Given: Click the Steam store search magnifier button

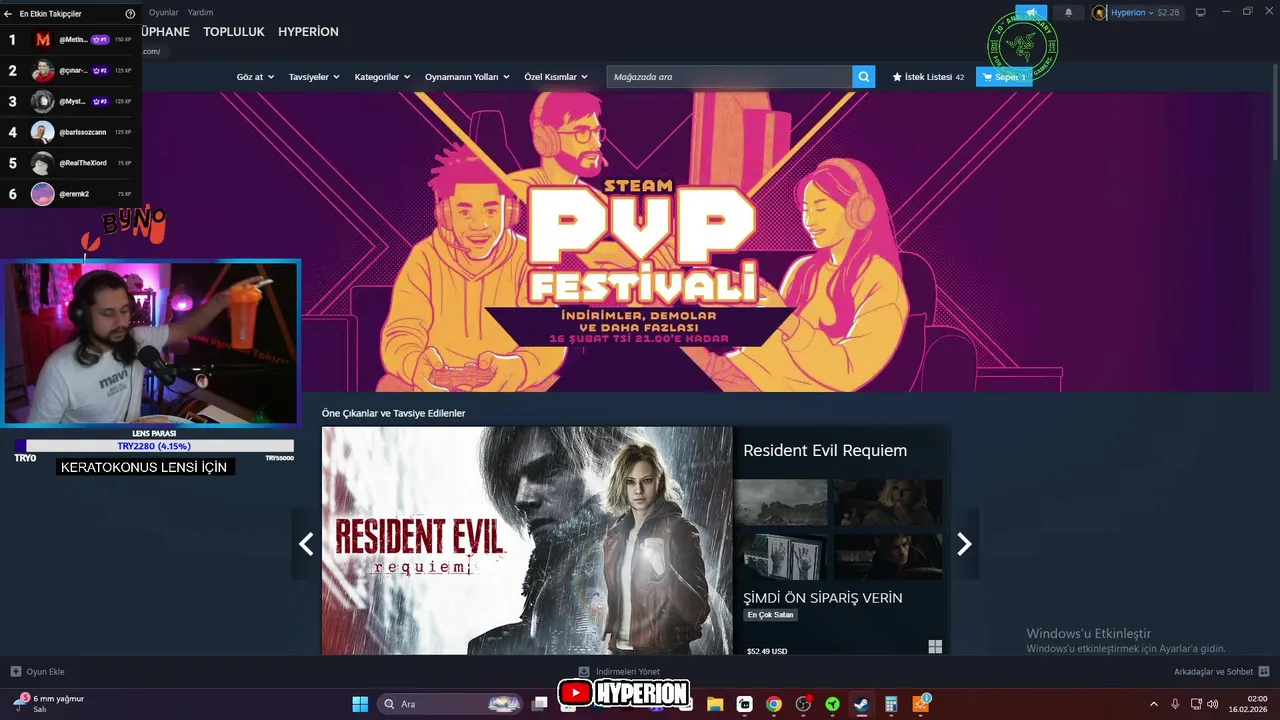Looking at the screenshot, I should click(864, 77).
